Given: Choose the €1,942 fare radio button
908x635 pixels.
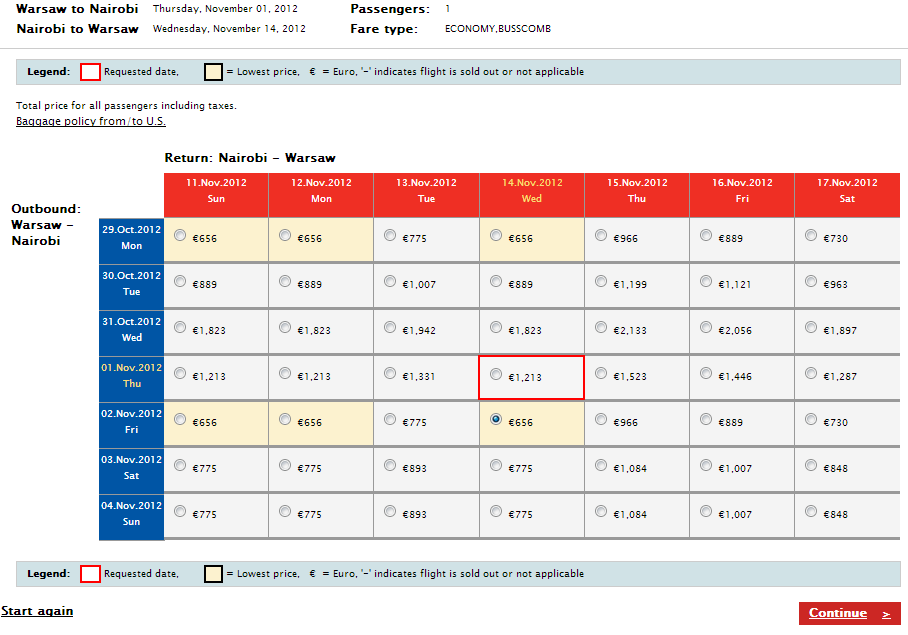Looking at the screenshot, I should (390, 327).
